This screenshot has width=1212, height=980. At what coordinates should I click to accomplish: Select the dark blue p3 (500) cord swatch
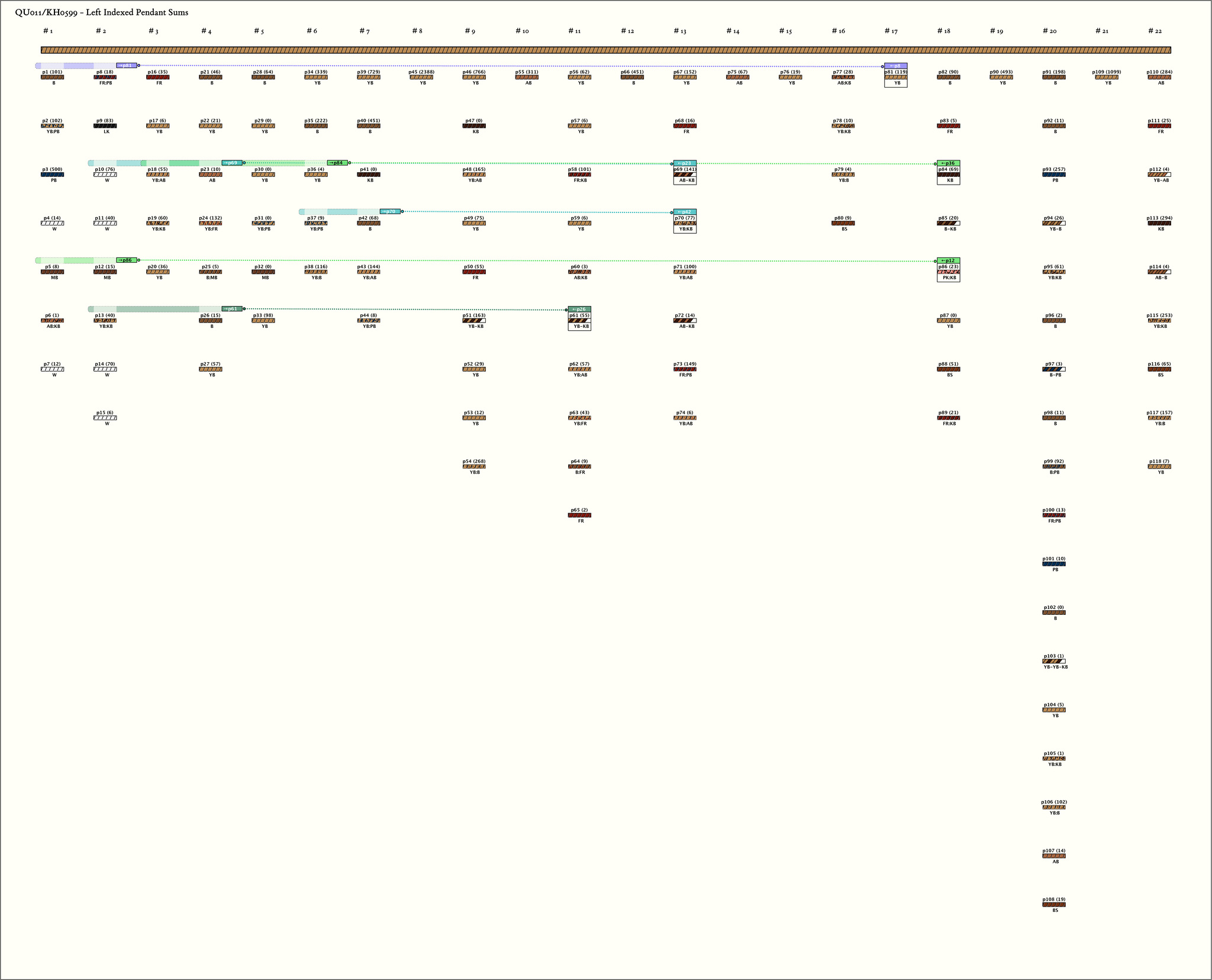pos(53,175)
